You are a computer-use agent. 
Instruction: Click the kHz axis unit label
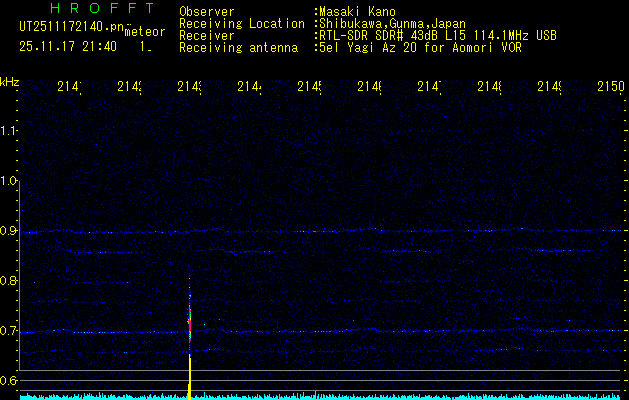click(10, 81)
